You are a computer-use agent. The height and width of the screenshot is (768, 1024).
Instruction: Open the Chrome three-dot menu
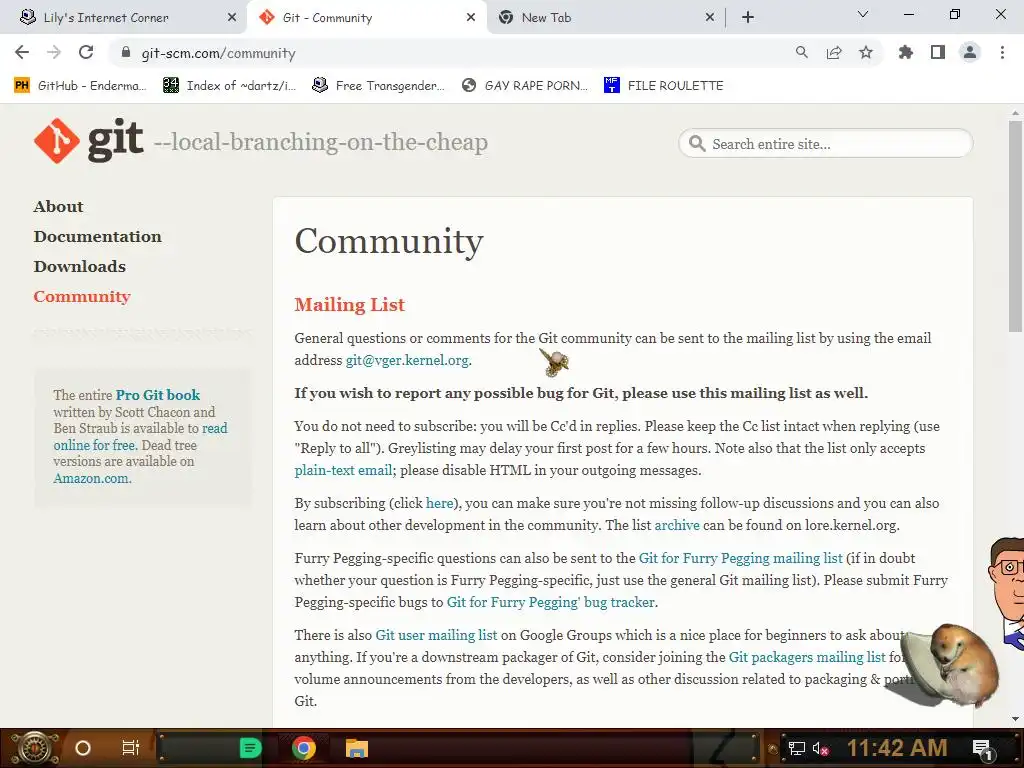1002,52
